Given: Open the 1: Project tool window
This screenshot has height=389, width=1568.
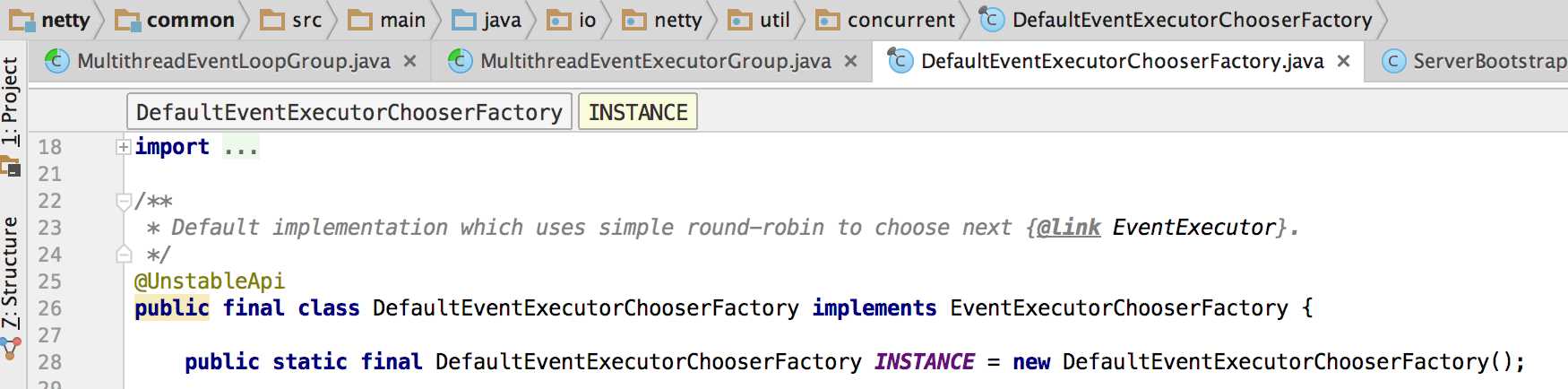Looking at the screenshot, I should [10, 101].
